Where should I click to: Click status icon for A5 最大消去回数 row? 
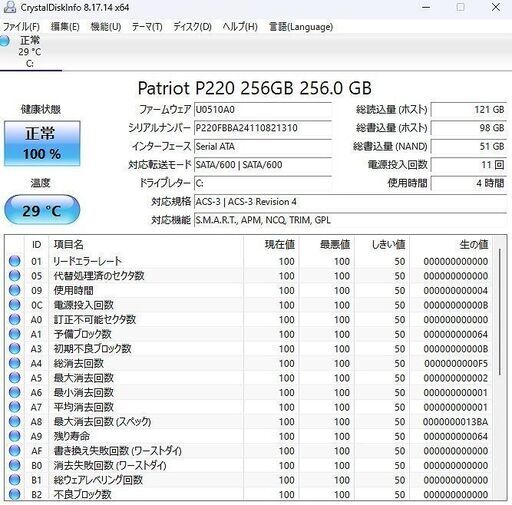(x=14, y=378)
